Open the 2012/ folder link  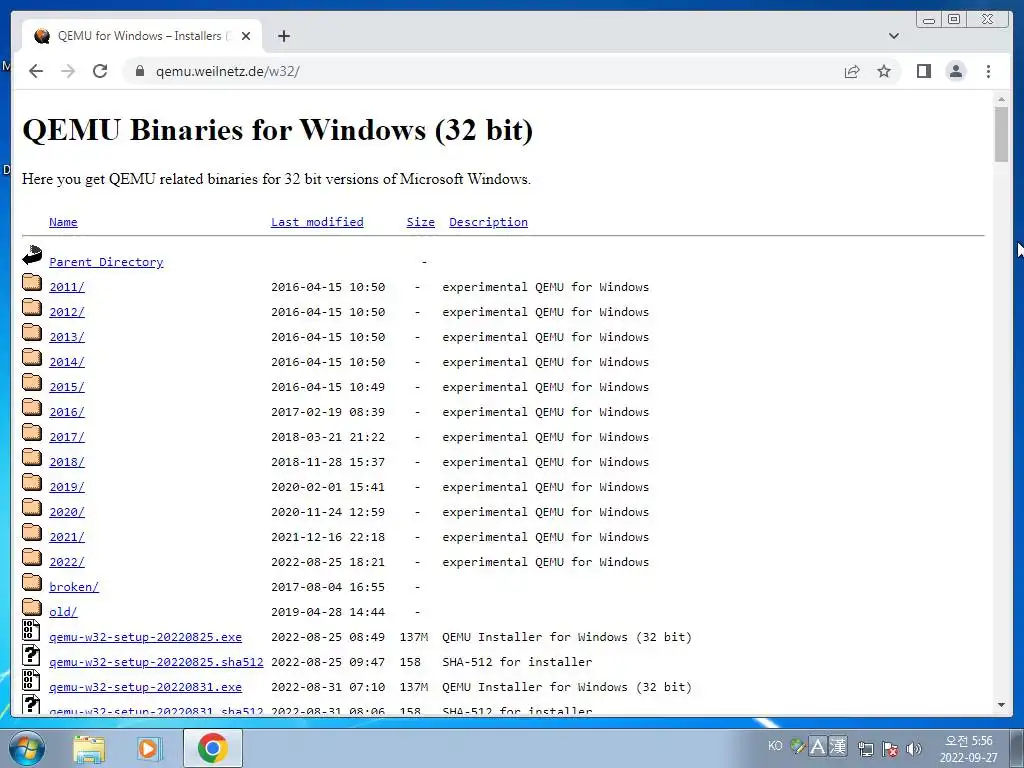point(67,312)
